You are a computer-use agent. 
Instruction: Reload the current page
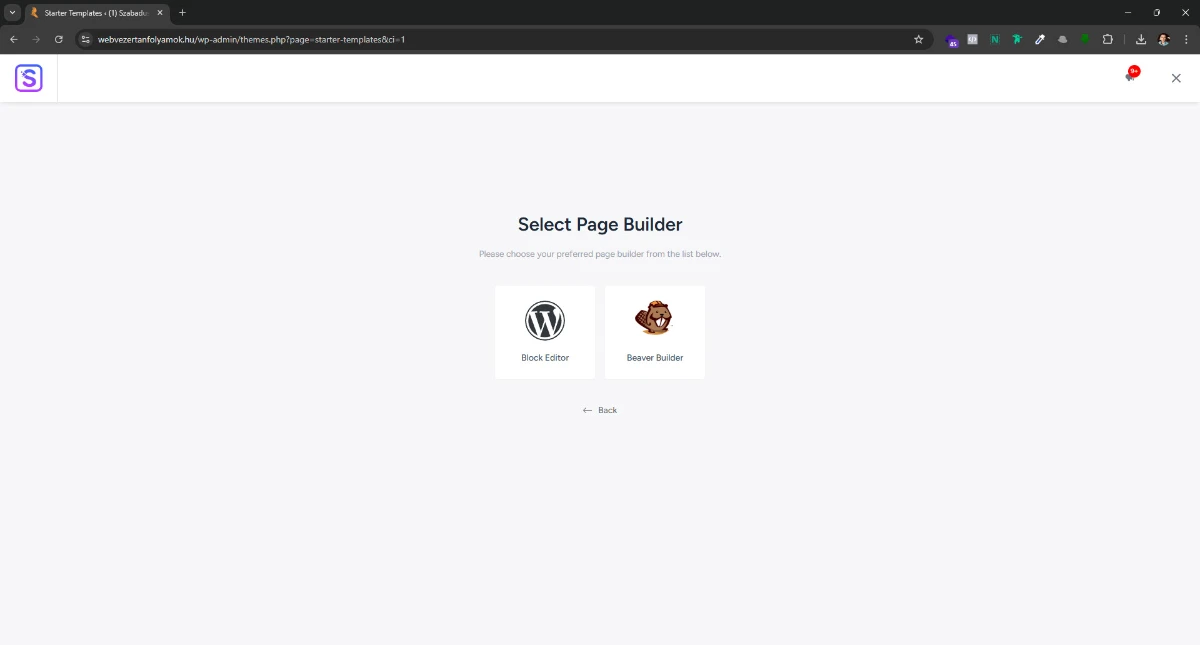(x=59, y=39)
